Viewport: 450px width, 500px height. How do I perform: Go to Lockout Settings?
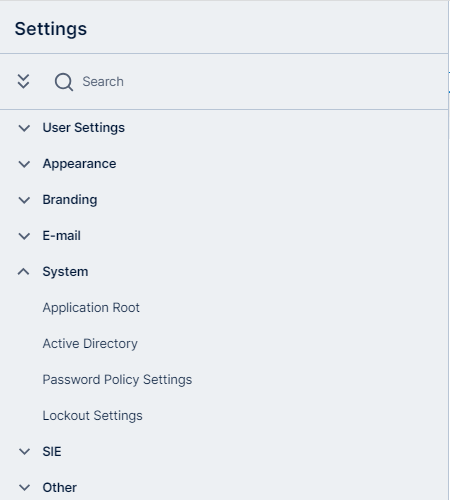tap(92, 416)
